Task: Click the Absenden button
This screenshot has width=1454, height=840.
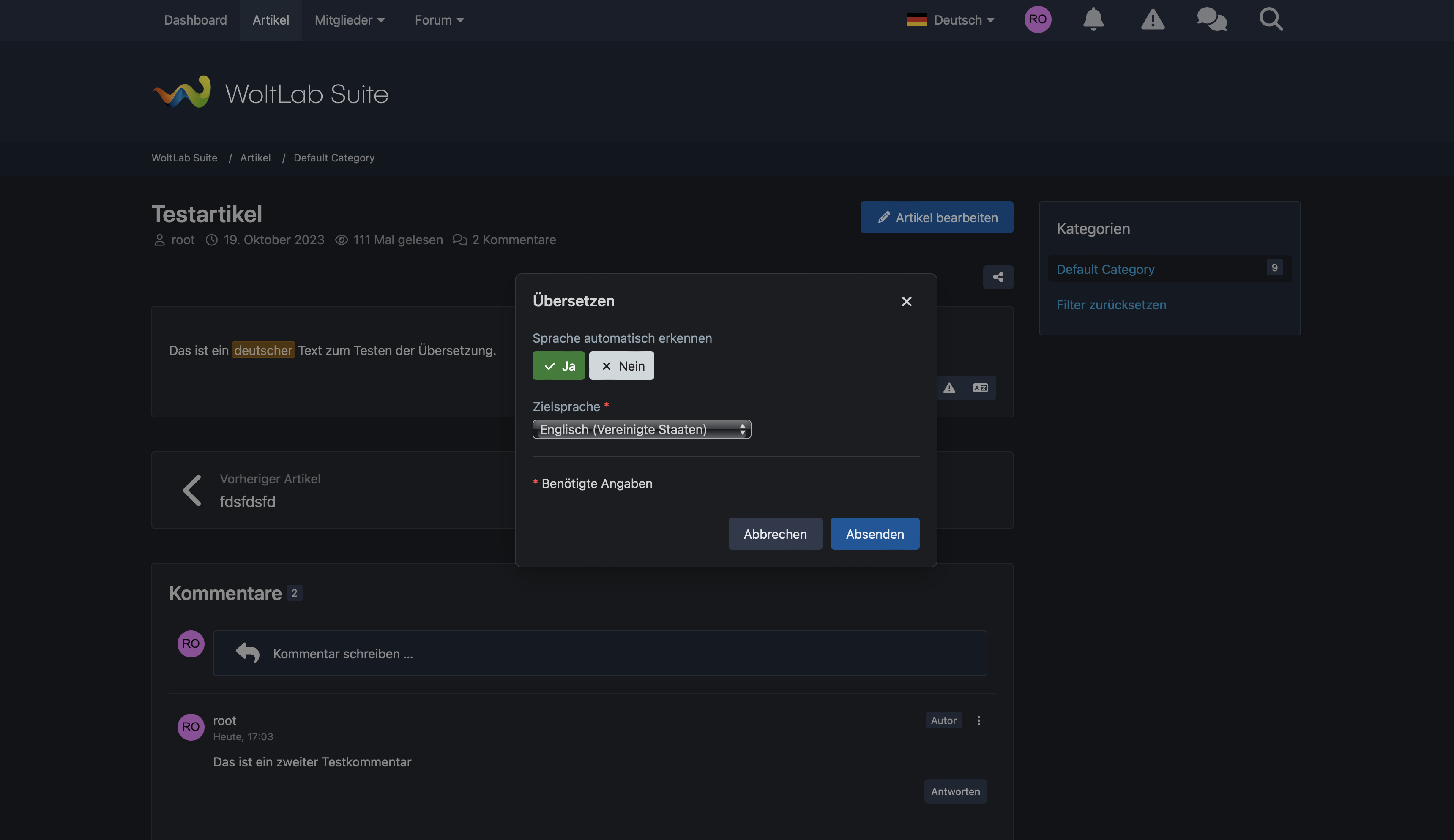Action: coord(875,534)
